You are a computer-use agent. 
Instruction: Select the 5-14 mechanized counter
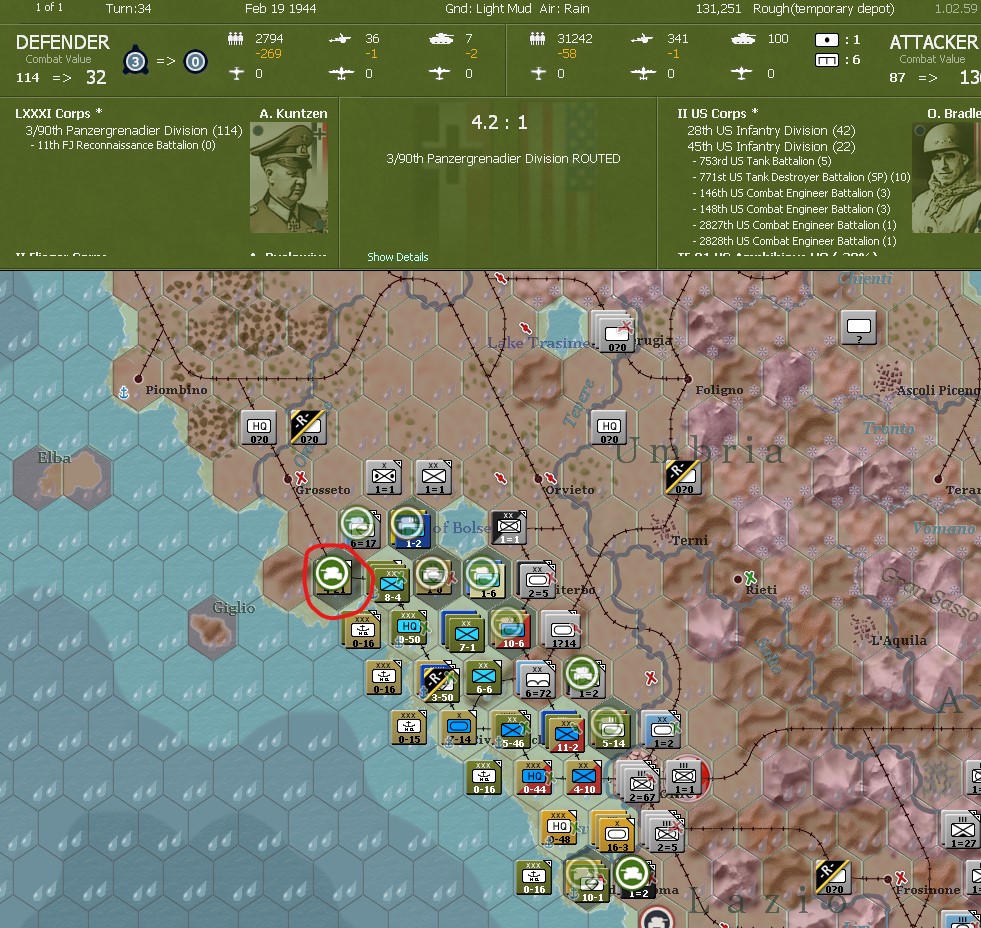click(x=612, y=731)
